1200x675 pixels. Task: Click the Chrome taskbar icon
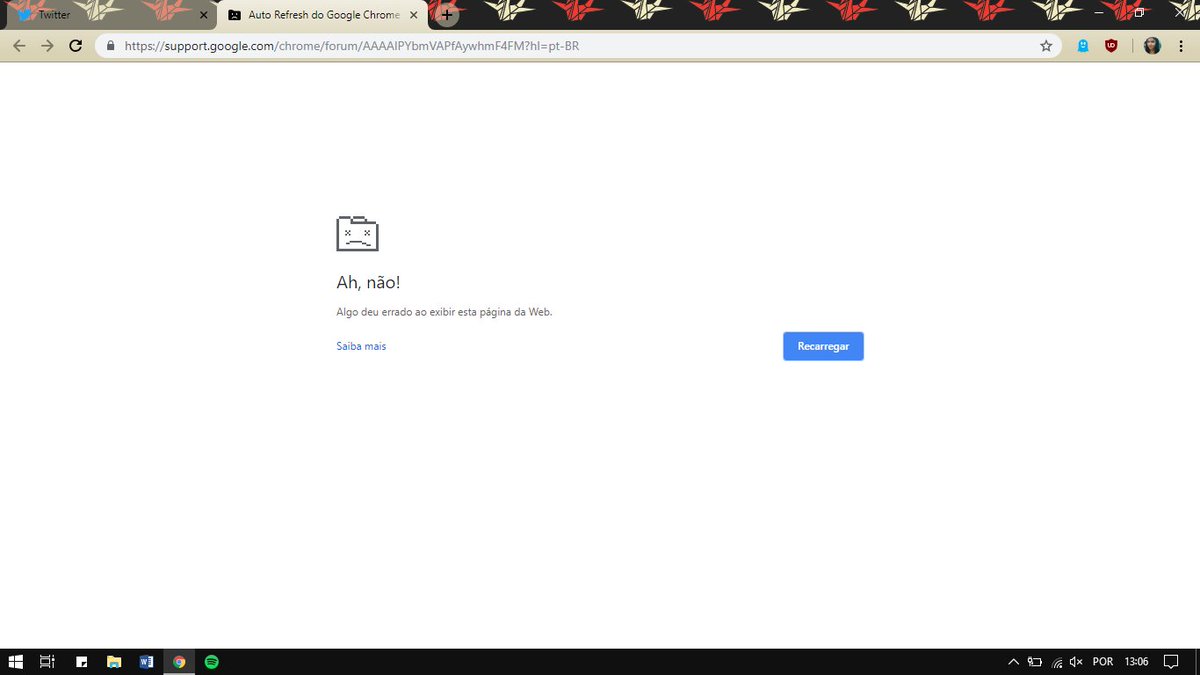coord(179,661)
